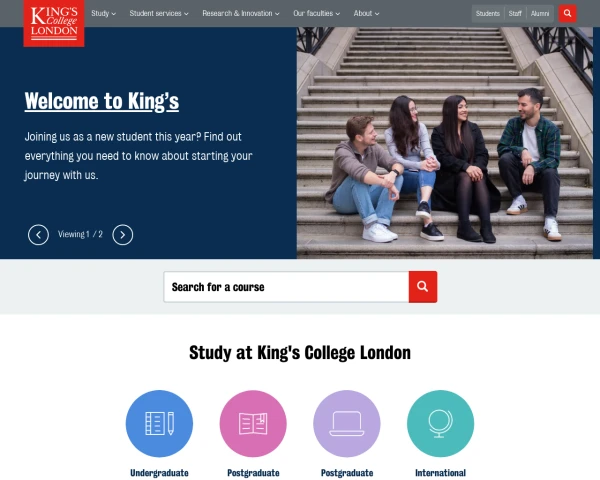Open site search via red header magnifier
Screen dimensions: 600x480
click(x=567, y=13)
